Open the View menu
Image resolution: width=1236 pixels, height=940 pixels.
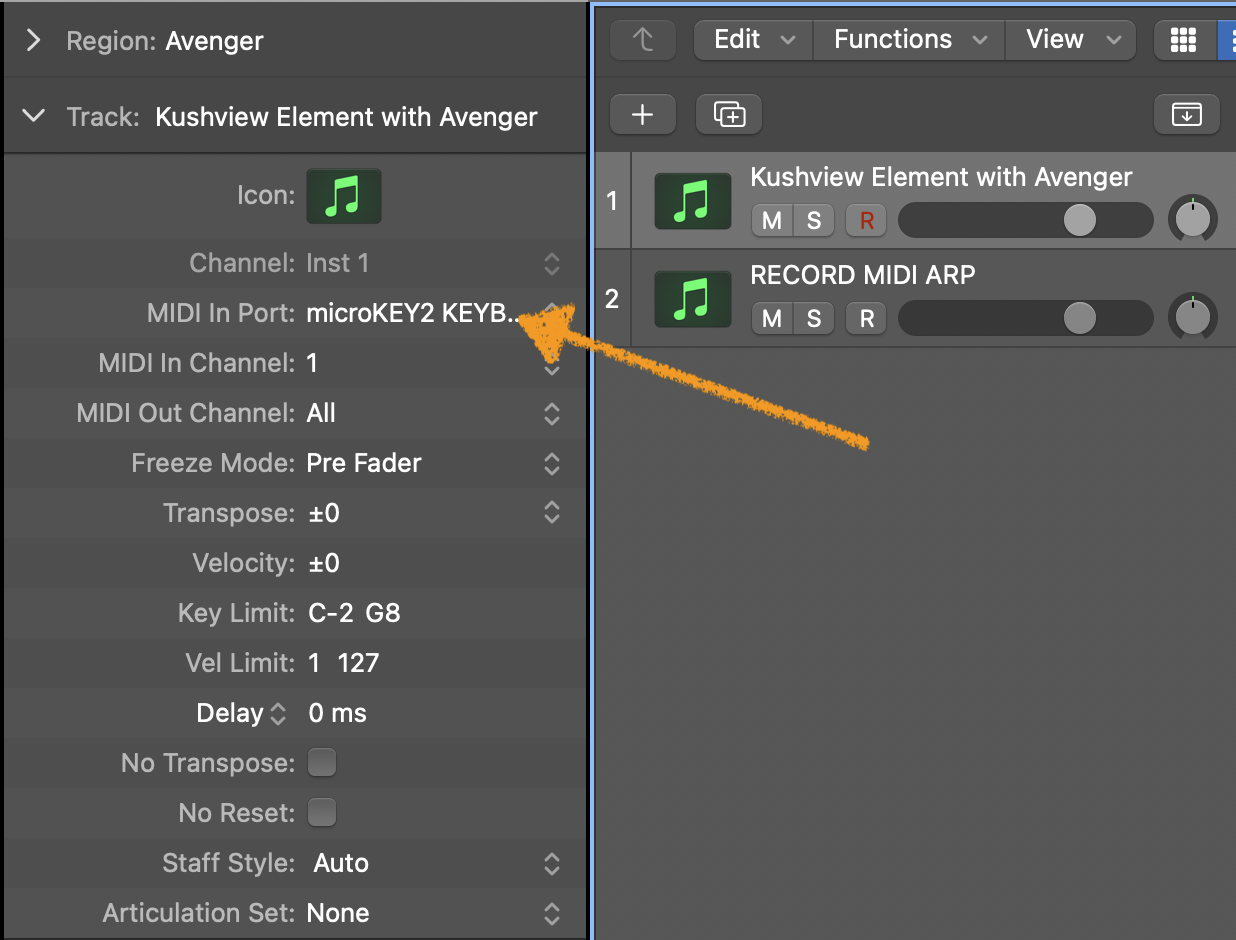tap(1071, 40)
